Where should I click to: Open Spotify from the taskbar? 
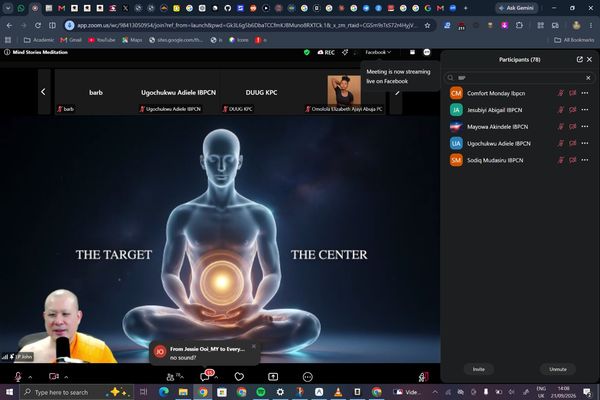click(261, 392)
